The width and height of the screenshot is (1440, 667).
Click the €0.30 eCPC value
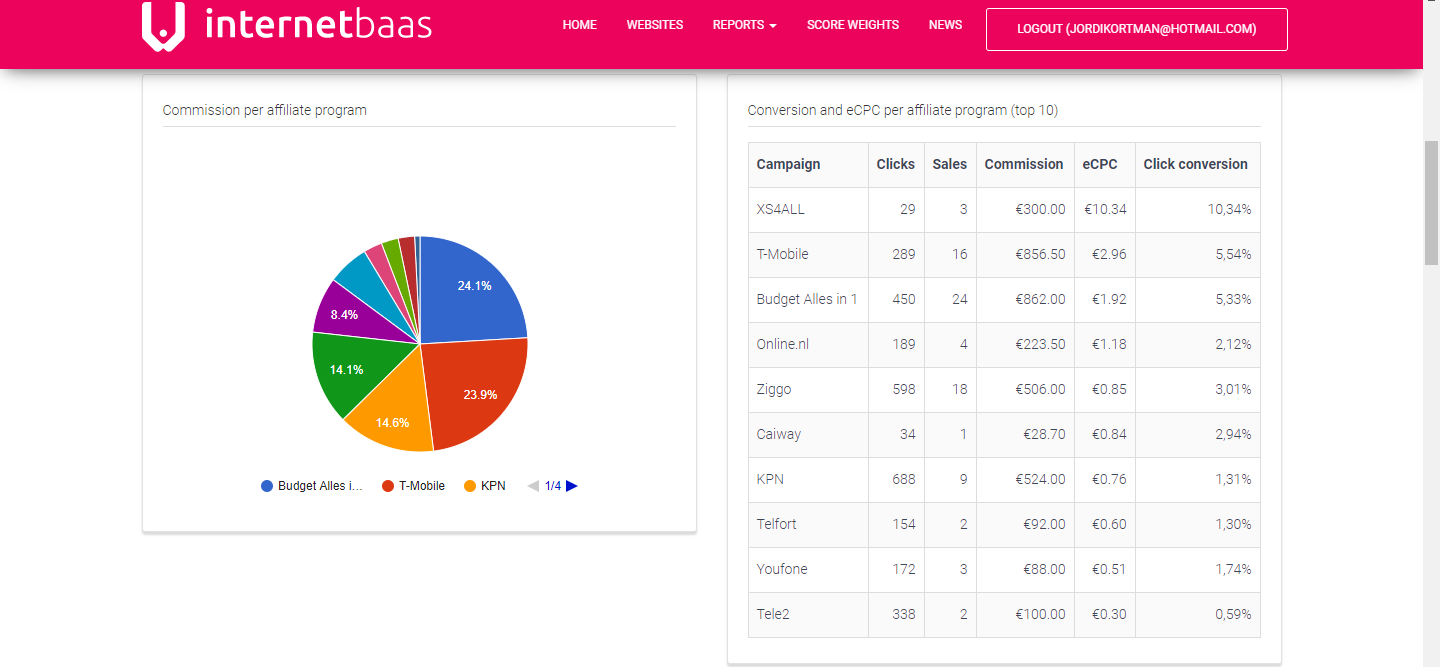coord(1109,614)
